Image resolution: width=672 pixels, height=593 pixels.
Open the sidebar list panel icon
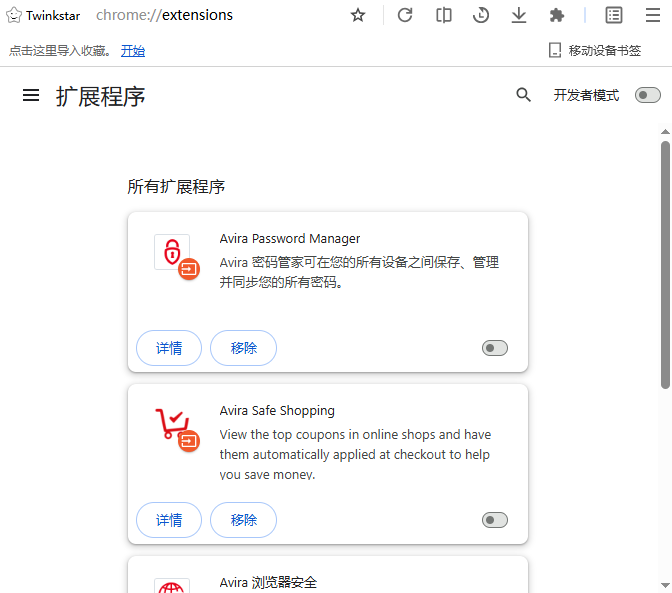pyautogui.click(x=614, y=15)
